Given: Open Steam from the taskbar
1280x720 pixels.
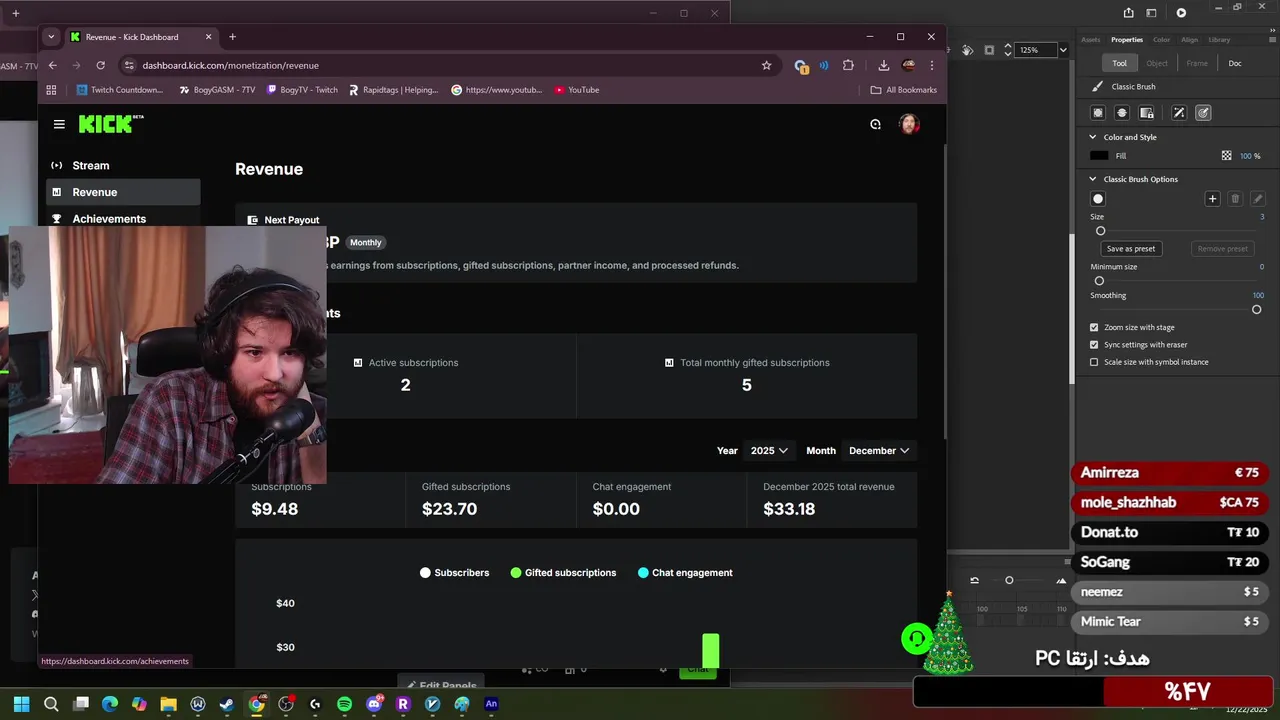Looking at the screenshot, I should point(227,704).
